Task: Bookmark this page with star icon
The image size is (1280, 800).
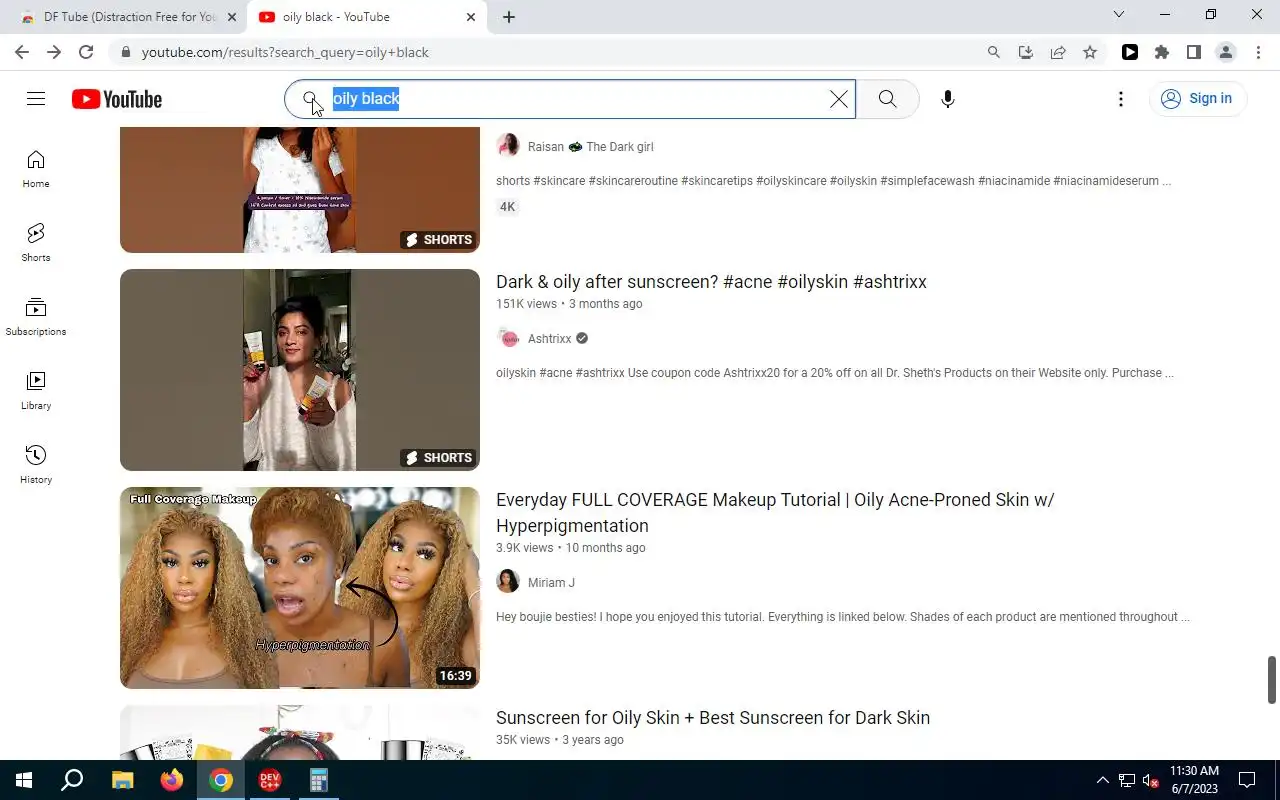Action: (x=1090, y=52)
